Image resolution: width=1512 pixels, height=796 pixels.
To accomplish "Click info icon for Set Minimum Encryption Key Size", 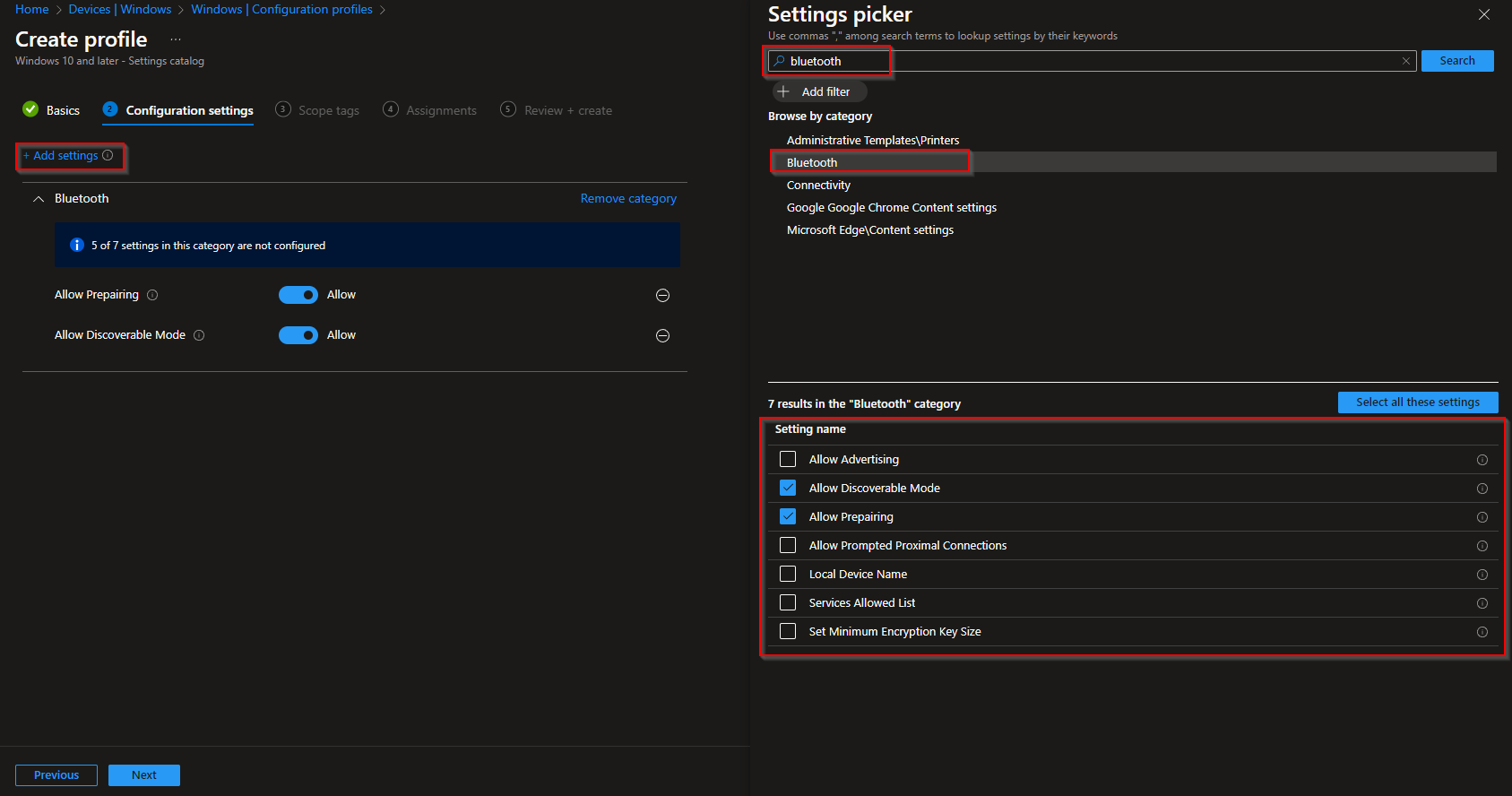I will [x=1482, y=632].
